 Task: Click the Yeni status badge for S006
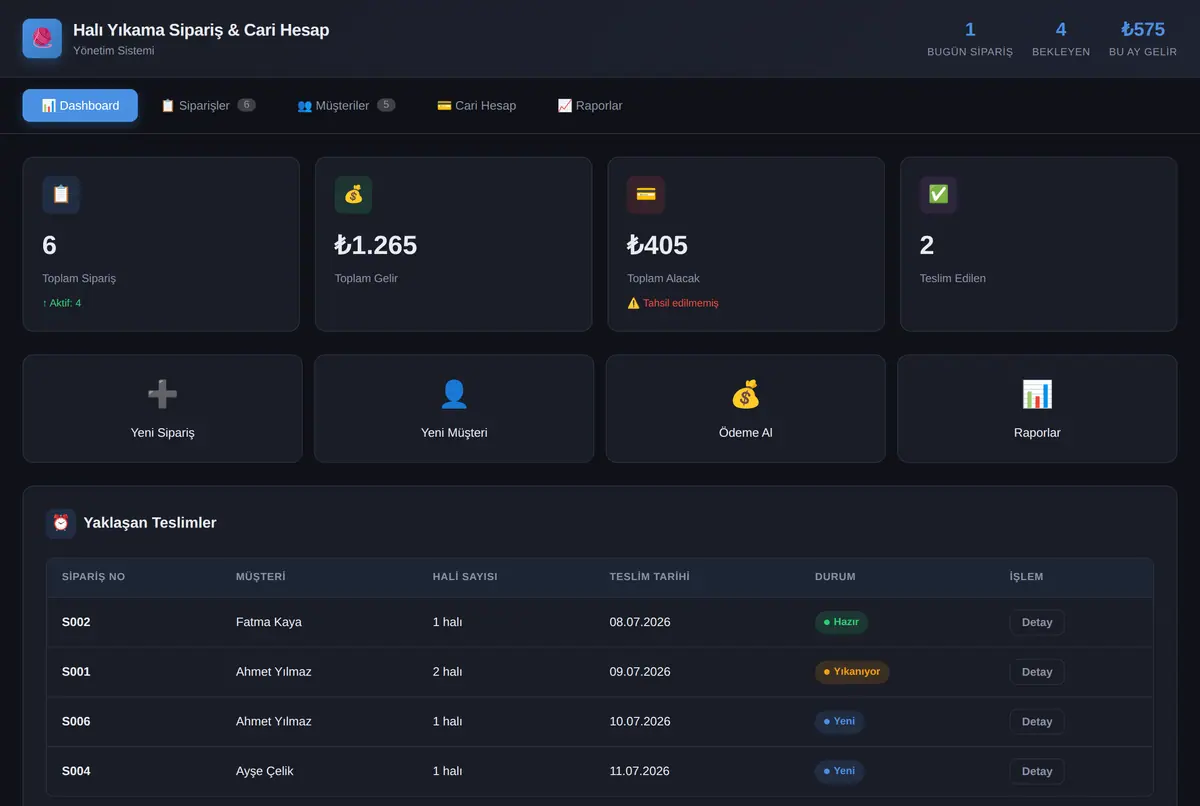pyautogui.click(x=839, y=721)
